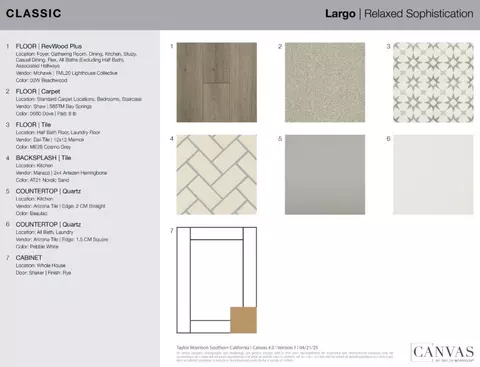Viewport: 480px width, 367px height.
Task: Click the RevWood Plus wood floor sample
Action: (x=217, y=82)
